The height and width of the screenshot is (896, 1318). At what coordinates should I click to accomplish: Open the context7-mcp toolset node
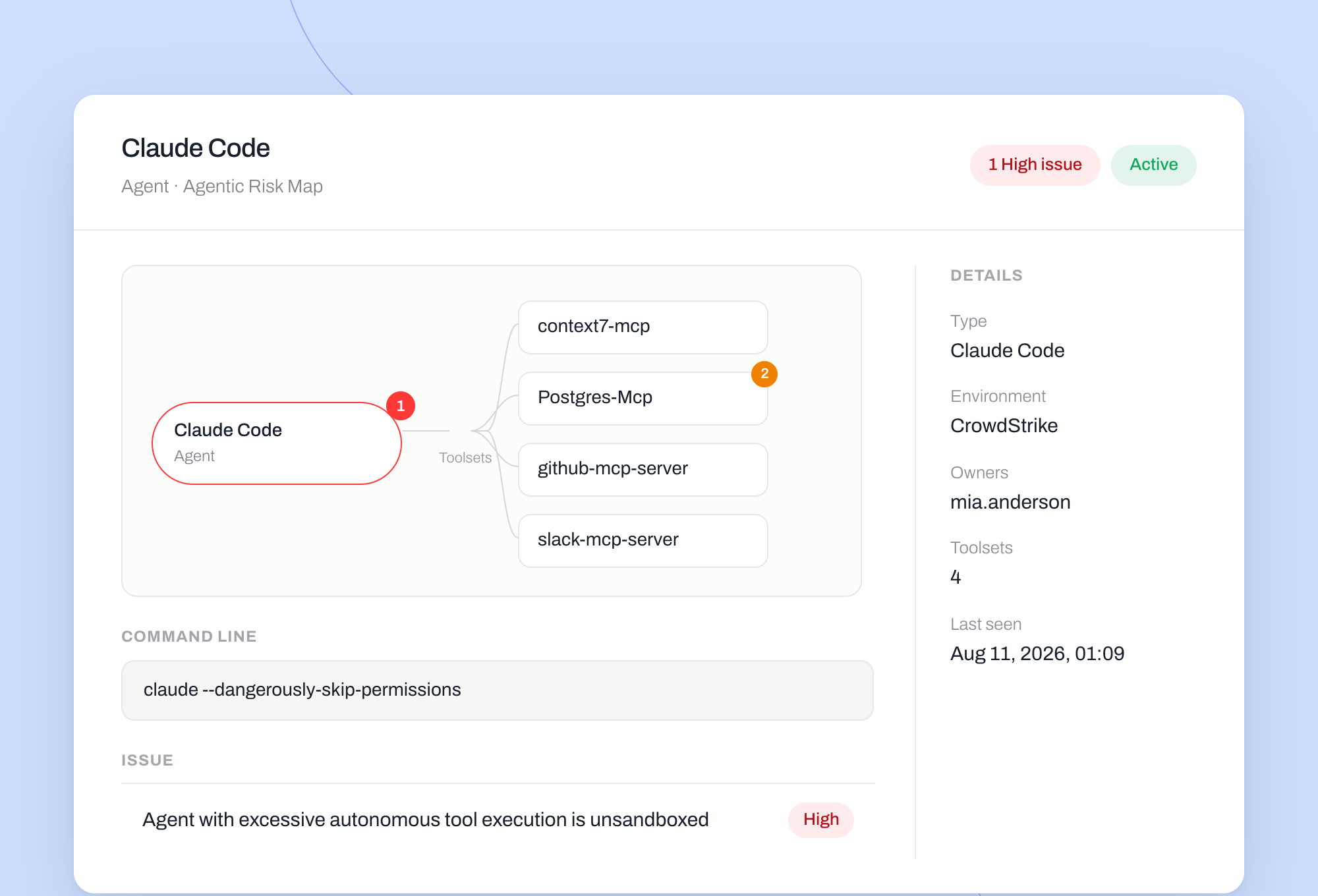643,327
